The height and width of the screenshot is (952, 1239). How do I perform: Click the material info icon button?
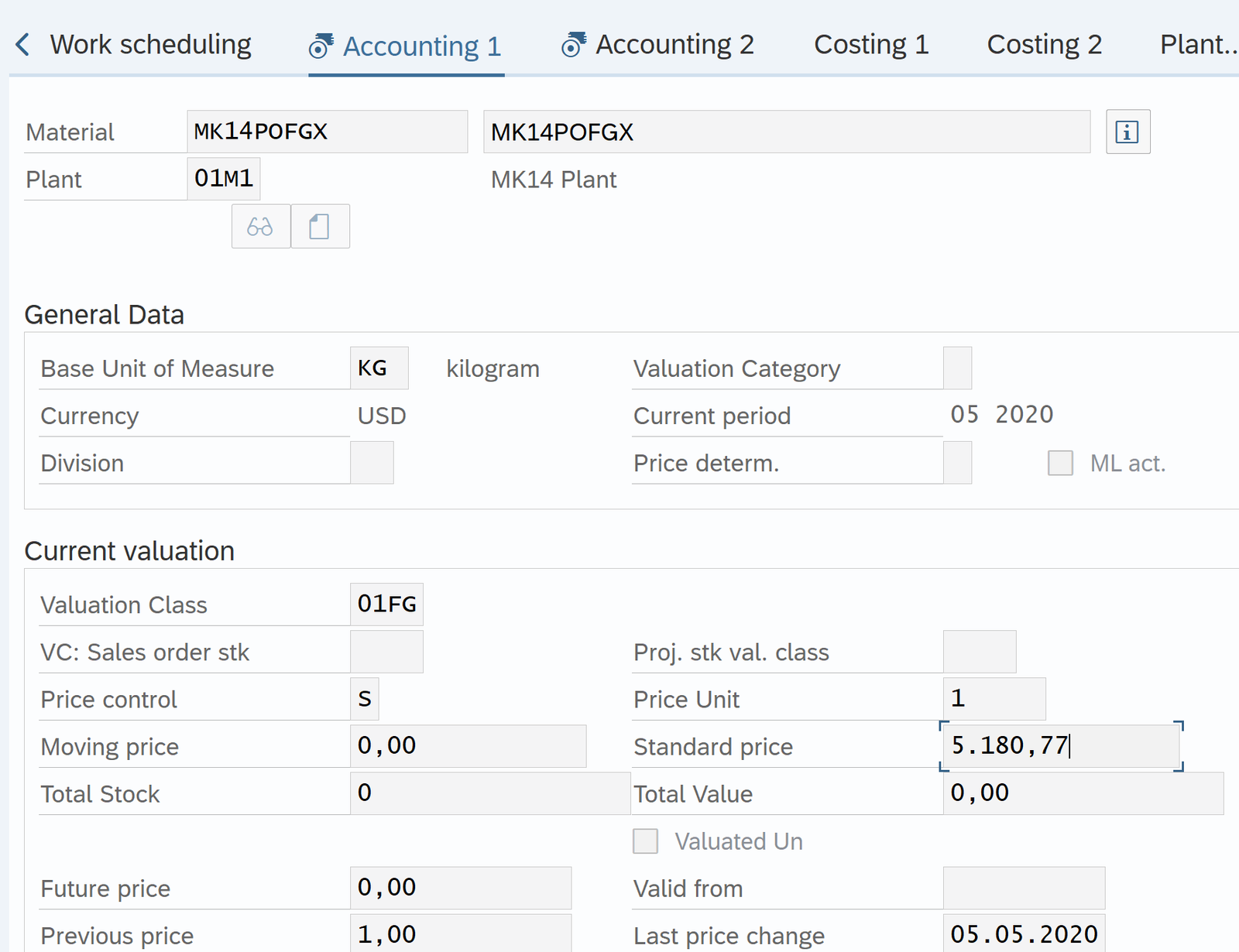point(1127,132)
